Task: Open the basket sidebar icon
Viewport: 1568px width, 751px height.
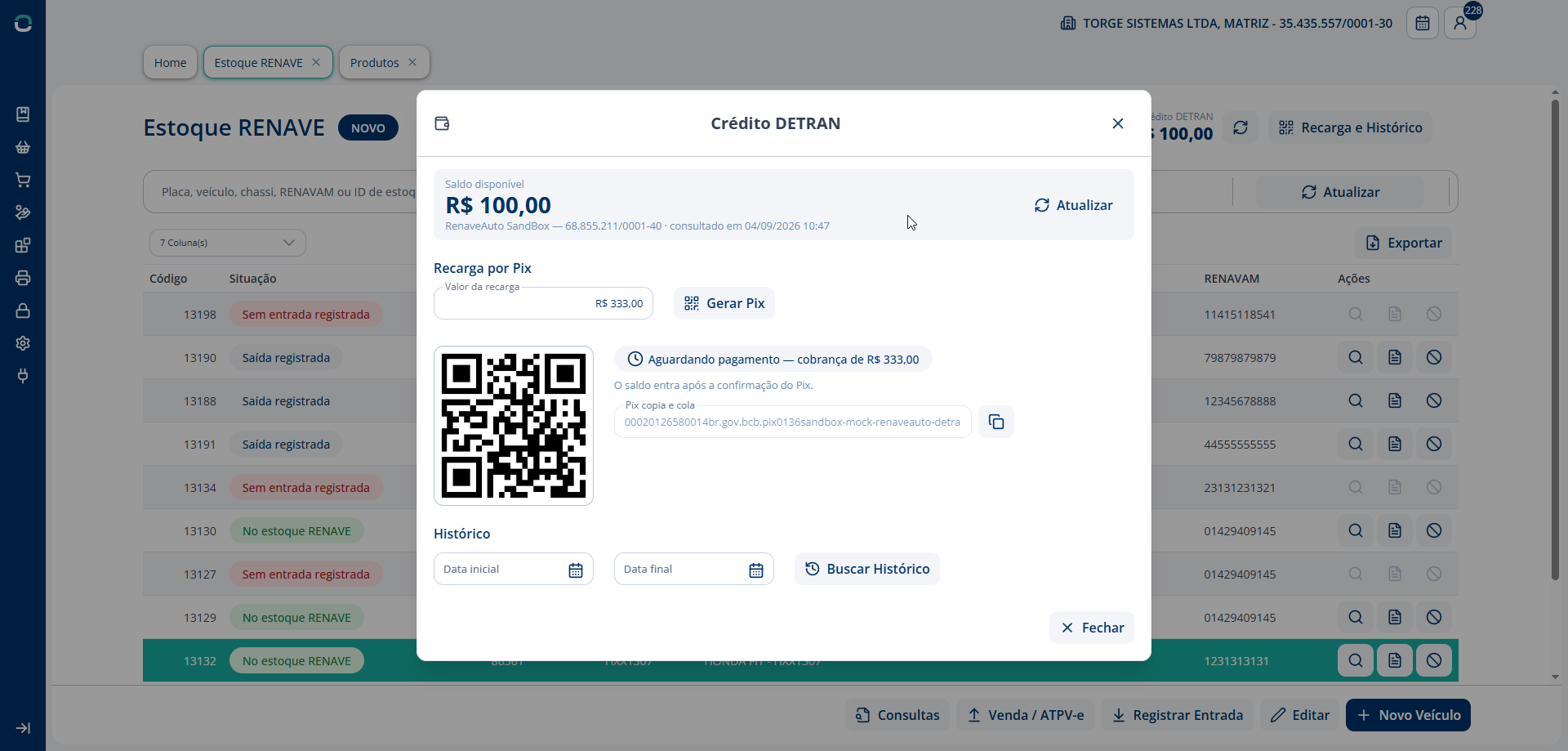Action: pyautogui.click(x=23, y=147)
